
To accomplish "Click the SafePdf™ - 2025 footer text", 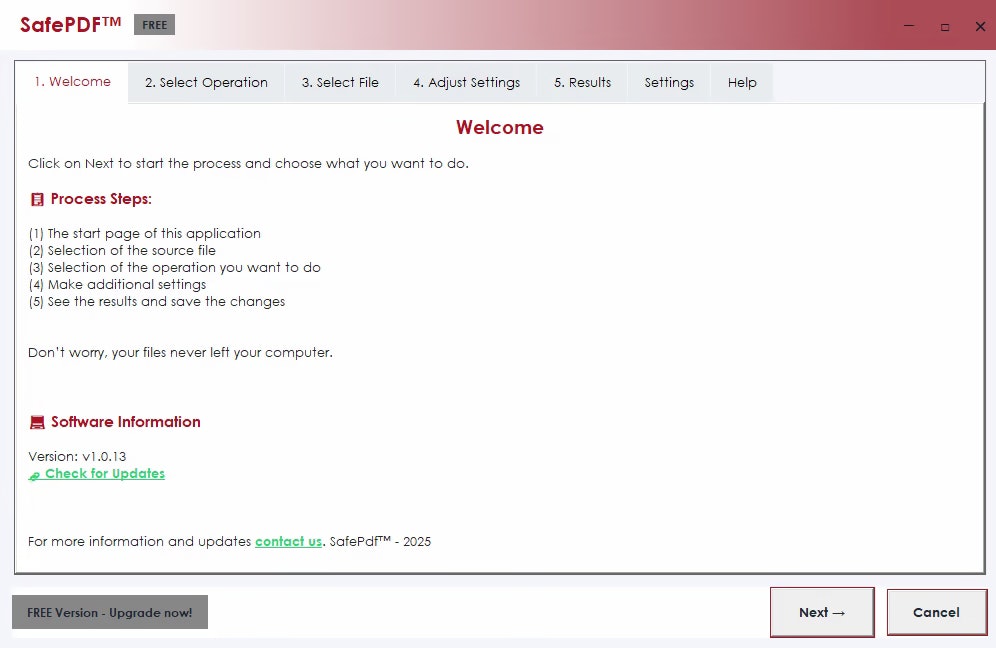I will (380, 541).
